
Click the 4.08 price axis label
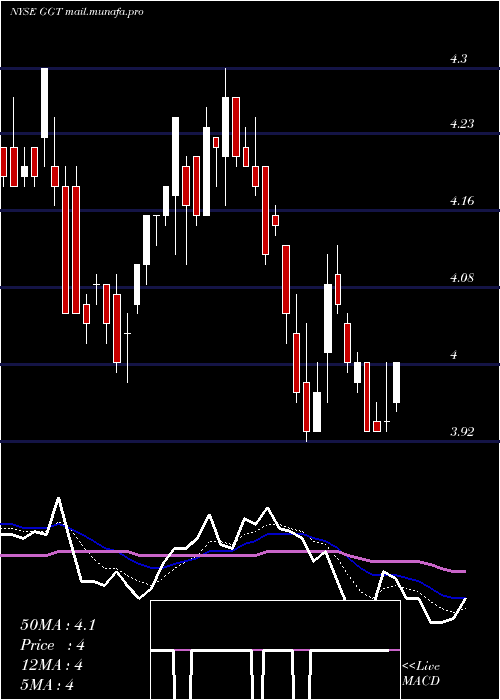(x=462, y=278)
